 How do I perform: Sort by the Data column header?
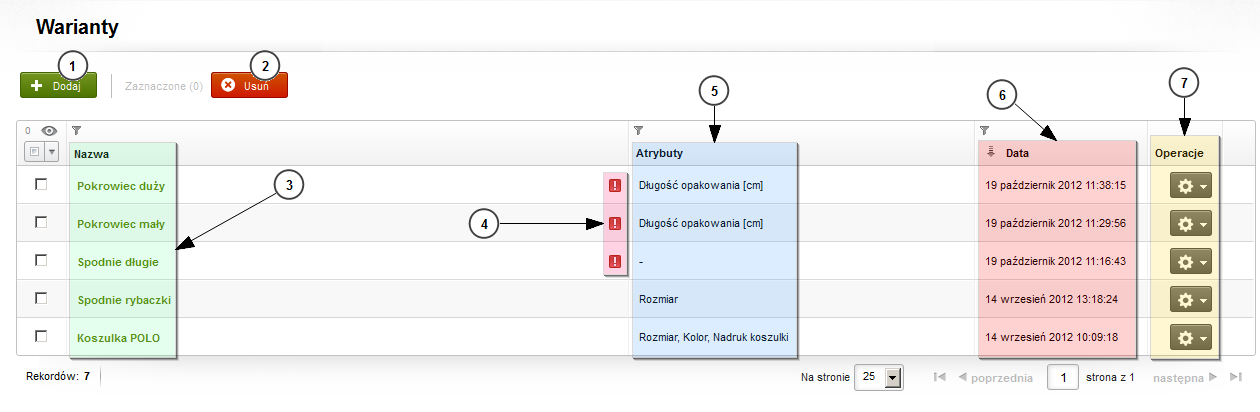point(1017,154)
